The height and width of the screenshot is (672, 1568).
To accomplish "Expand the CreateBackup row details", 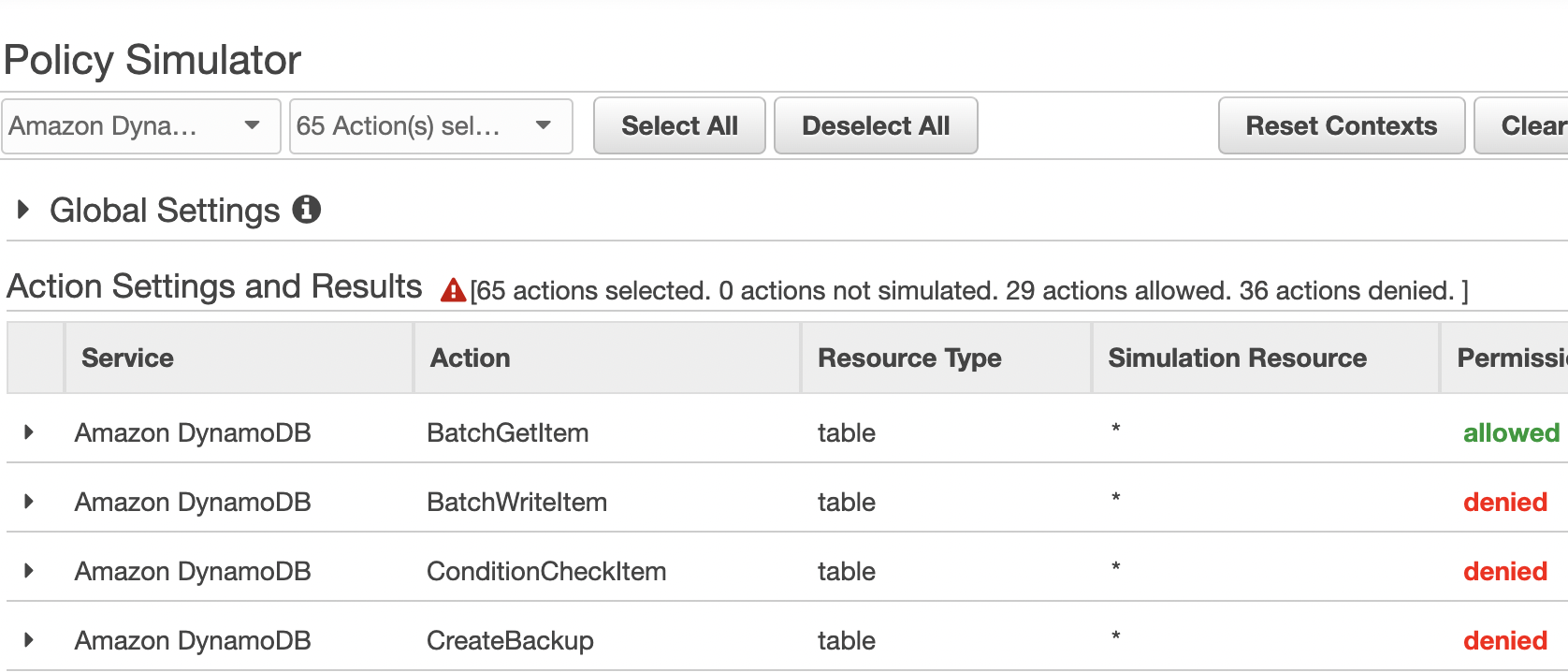I will [x=29, y=640].
